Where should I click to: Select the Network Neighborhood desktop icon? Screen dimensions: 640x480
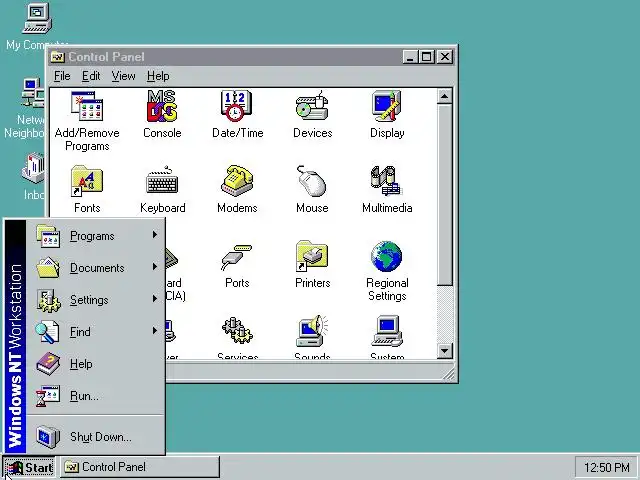(33, 93)
